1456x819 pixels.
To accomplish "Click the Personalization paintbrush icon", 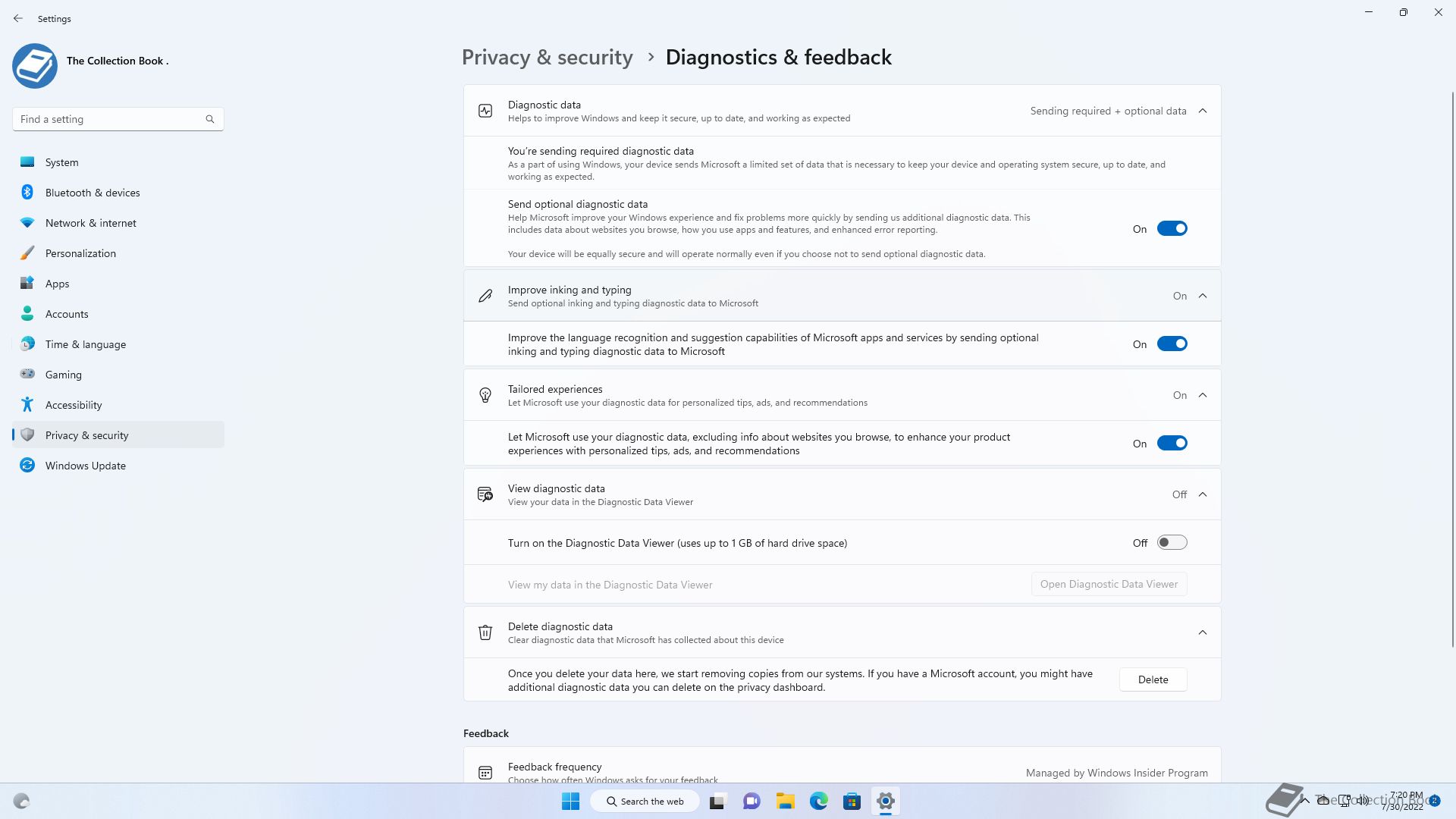I will point(27,253).
